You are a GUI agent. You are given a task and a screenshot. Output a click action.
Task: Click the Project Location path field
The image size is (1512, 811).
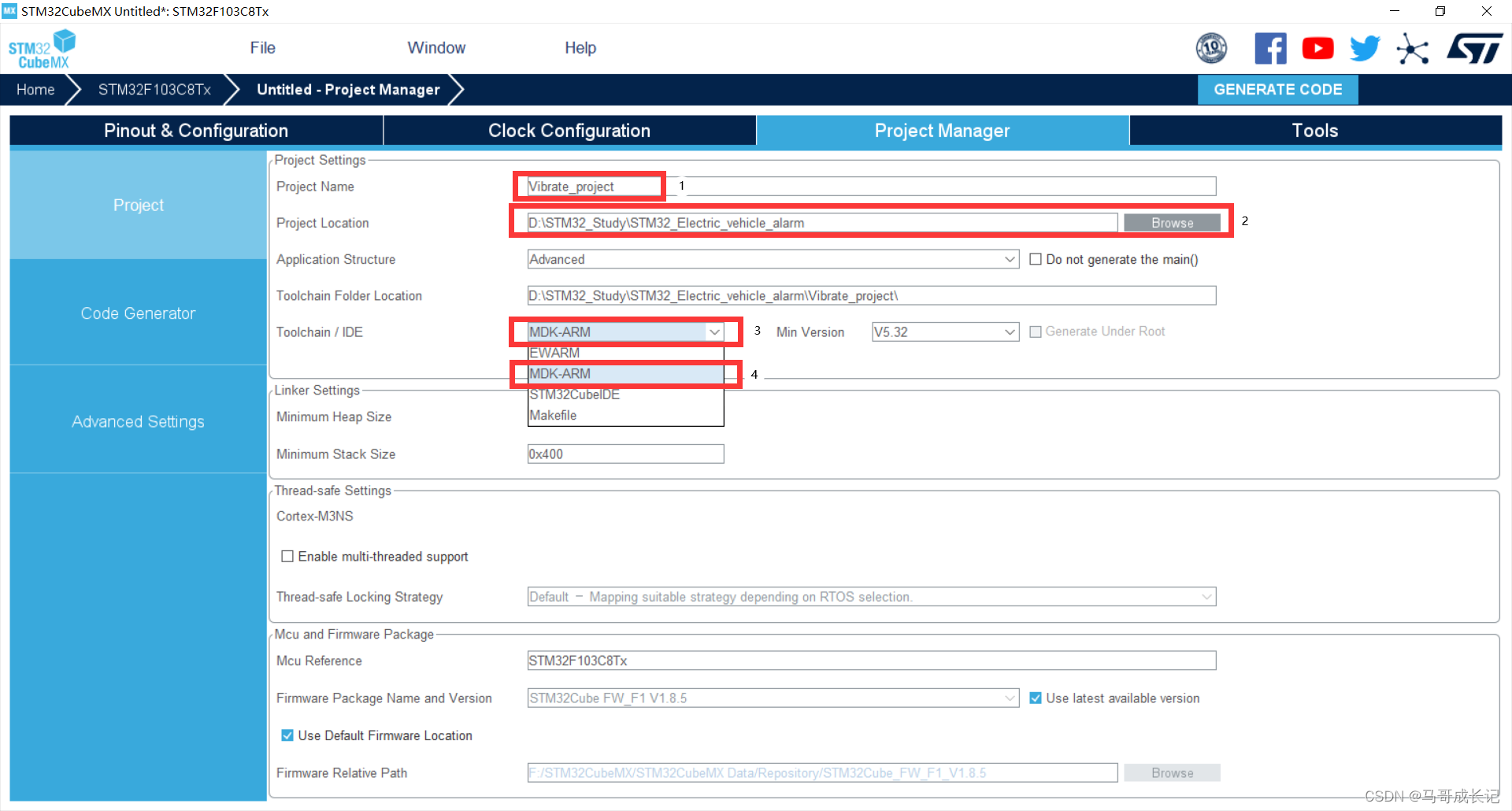822,223
